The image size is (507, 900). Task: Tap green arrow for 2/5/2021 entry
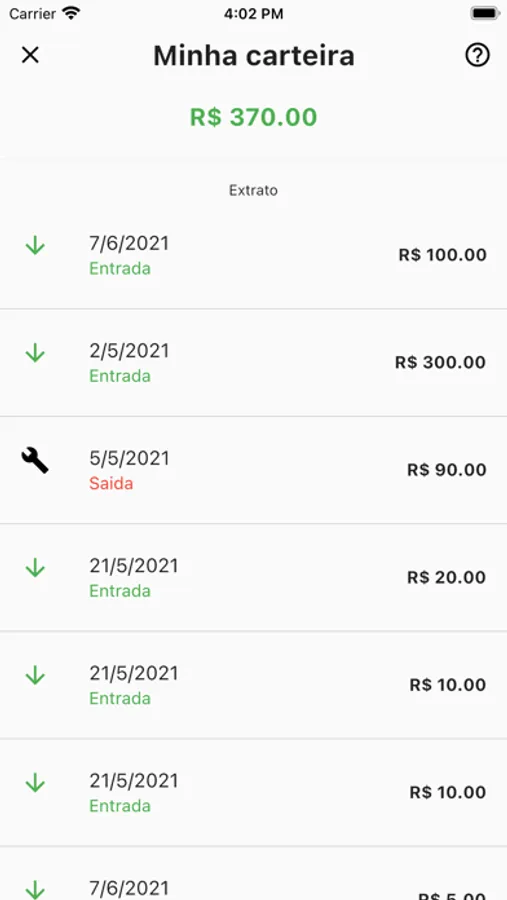(35, 354)
